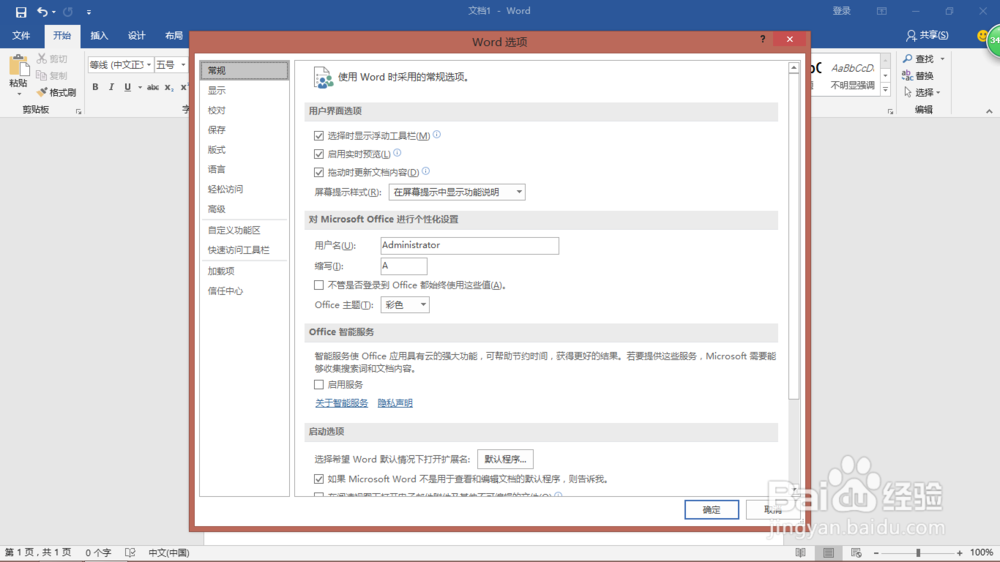Image resolution: width=1000 pixels, height=562 pixels.
Task: Uncheck the default program notification checkbox
Action: pyautogui.click(x=319, y=479)
